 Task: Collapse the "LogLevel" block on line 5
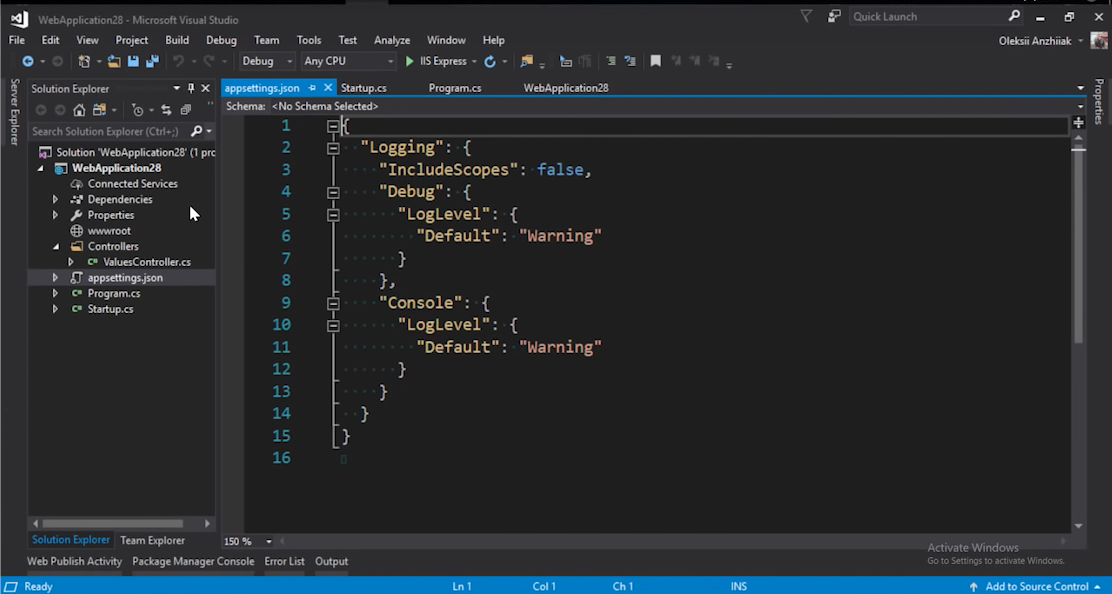pos(333,214)
